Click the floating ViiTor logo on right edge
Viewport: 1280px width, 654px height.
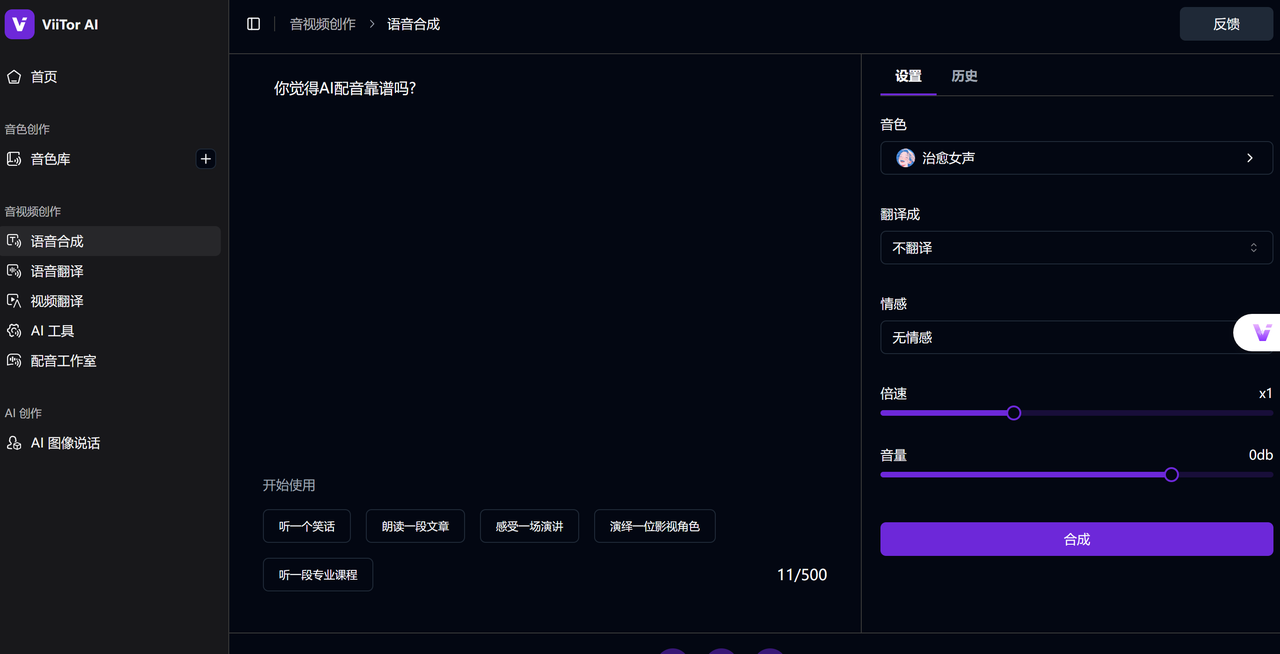click(x=1264, y=332)
